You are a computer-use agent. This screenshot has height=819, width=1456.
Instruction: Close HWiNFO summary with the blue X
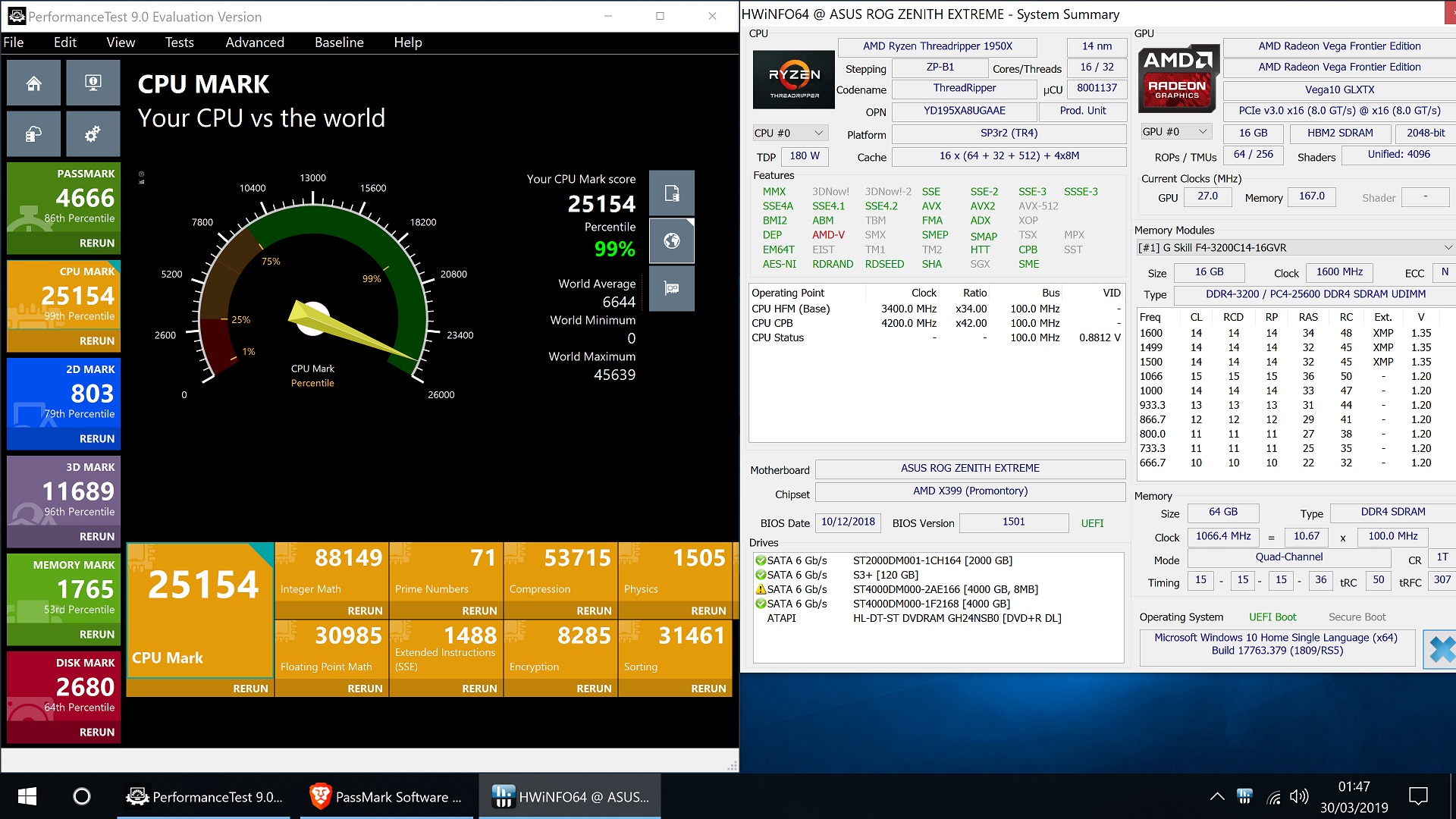point(1440,649)
